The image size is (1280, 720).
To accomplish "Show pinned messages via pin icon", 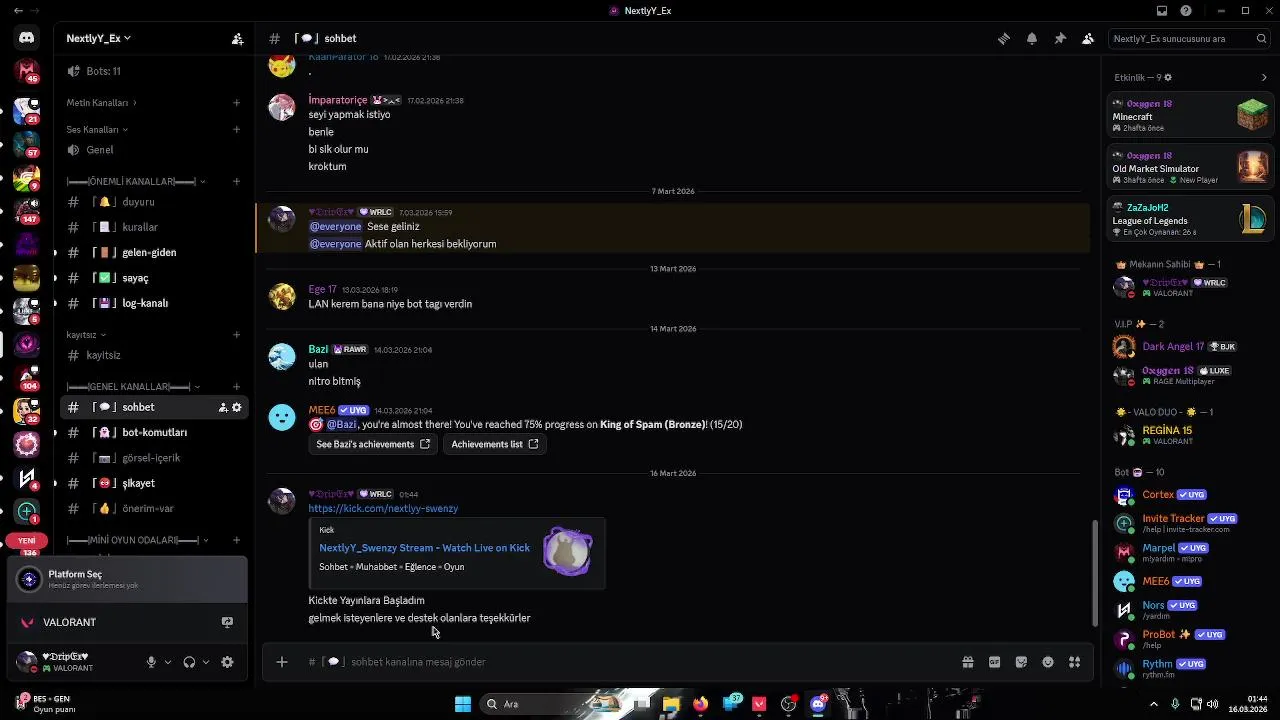I will click(1059, 38).
